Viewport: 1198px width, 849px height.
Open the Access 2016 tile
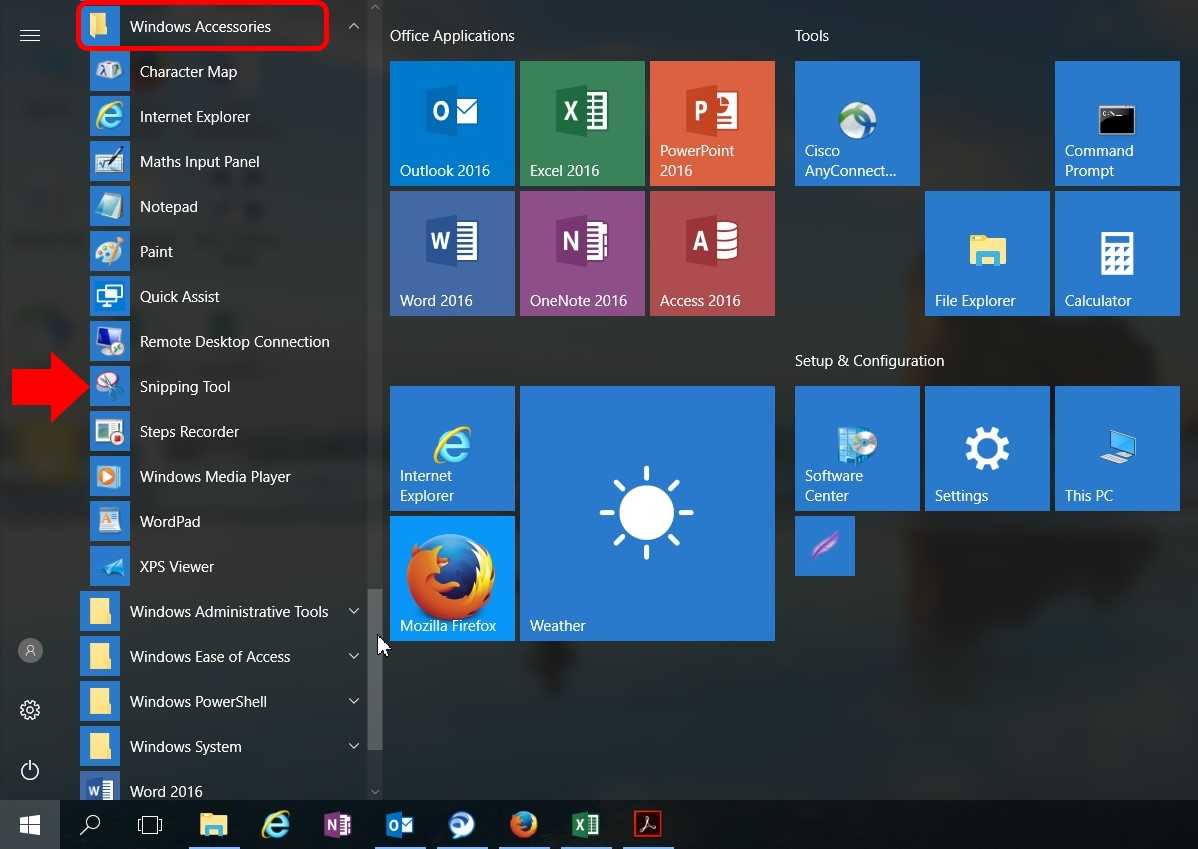pyautogui.click(x=712, y=254)
